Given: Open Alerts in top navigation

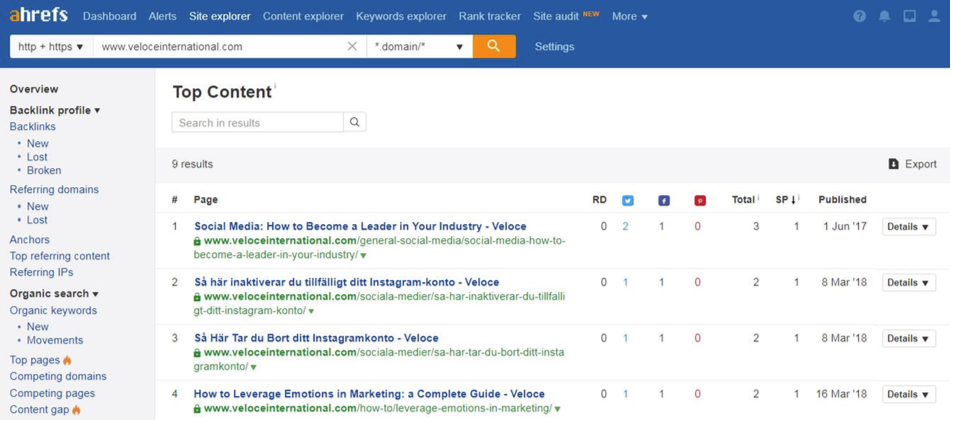Looking at the screenshot, I should click(162, 16).
